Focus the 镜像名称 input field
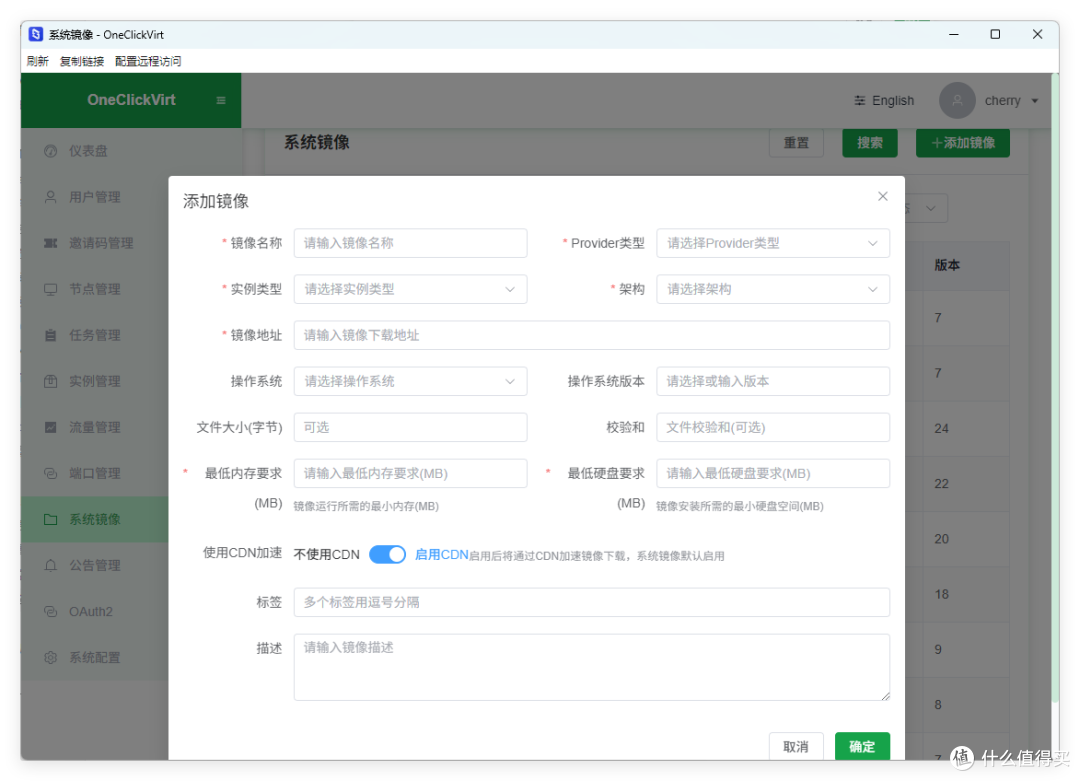 tap(411, 243)
